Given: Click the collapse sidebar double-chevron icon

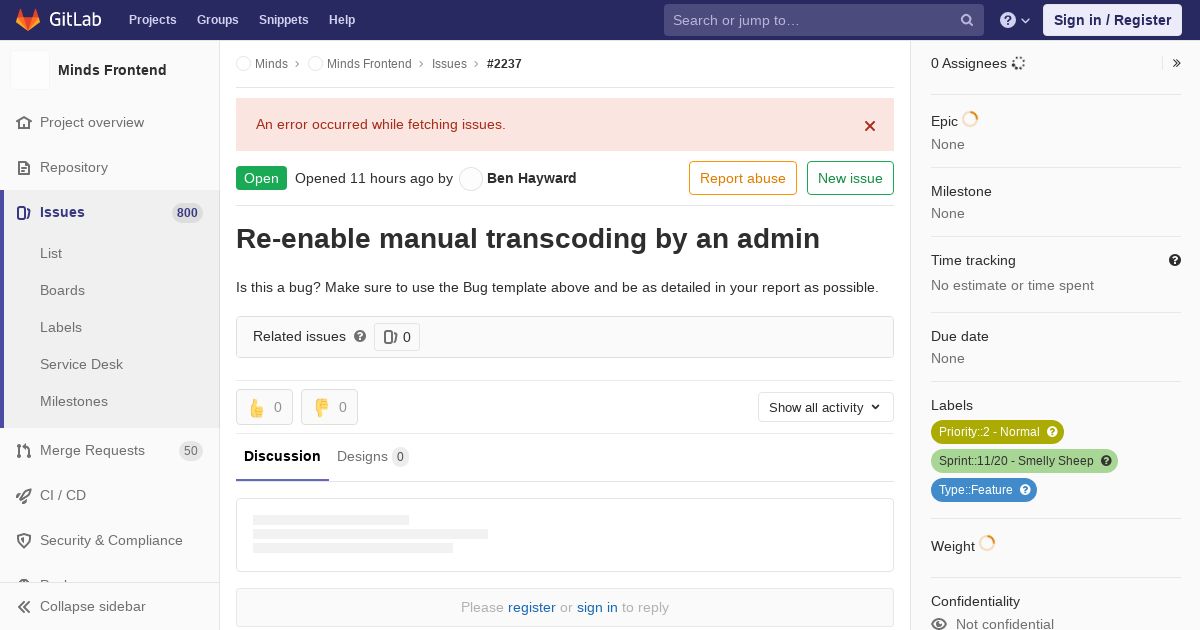Looking at the screenshot, I should [x=24, y=606].
